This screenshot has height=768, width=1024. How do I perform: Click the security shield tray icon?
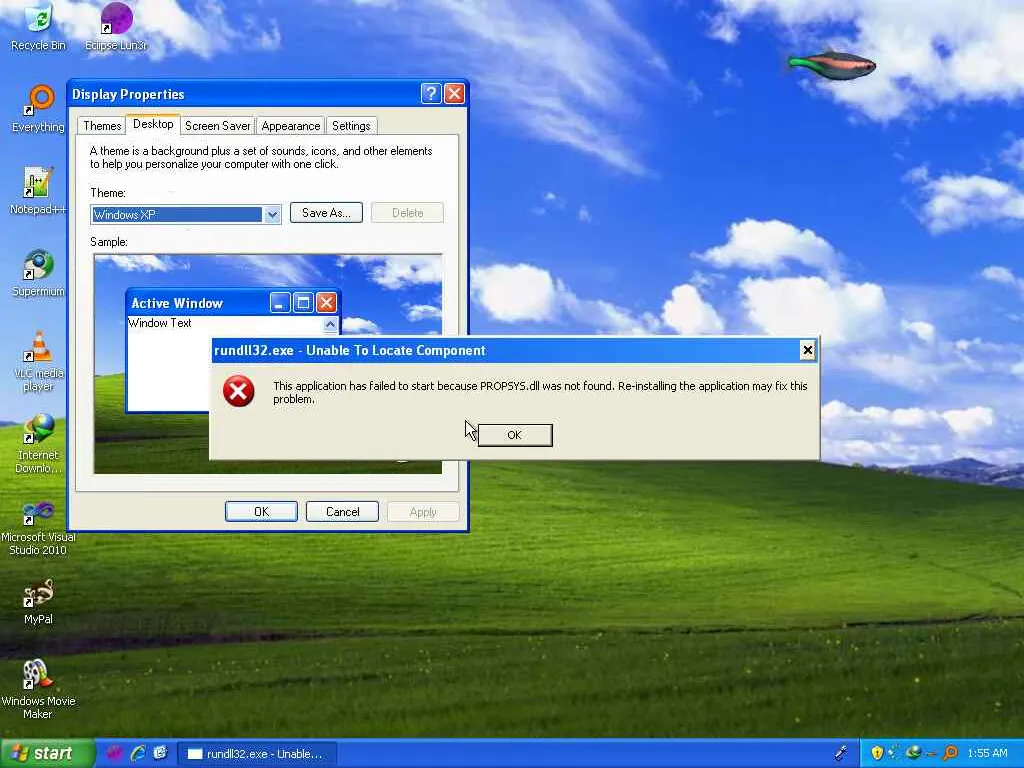[877, 753]
